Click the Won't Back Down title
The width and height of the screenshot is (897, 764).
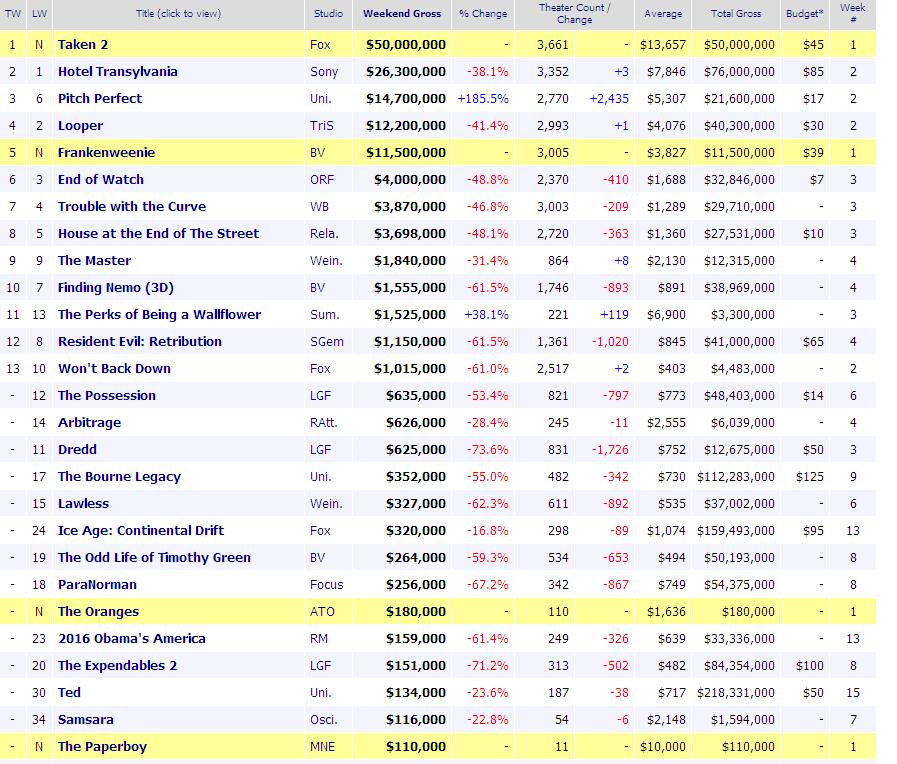pos(114,369)
